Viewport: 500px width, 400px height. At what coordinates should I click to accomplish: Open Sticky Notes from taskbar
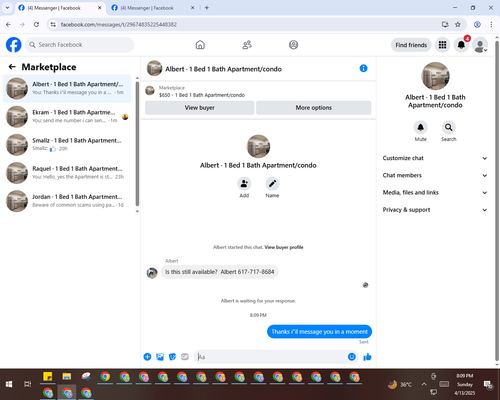pos(48,377)
